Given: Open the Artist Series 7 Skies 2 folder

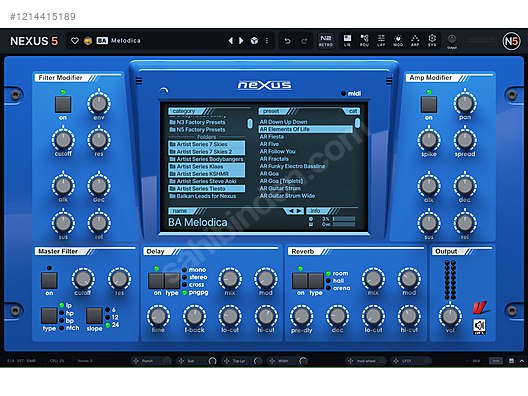Looking at the screenshot, I should point(207,152).
